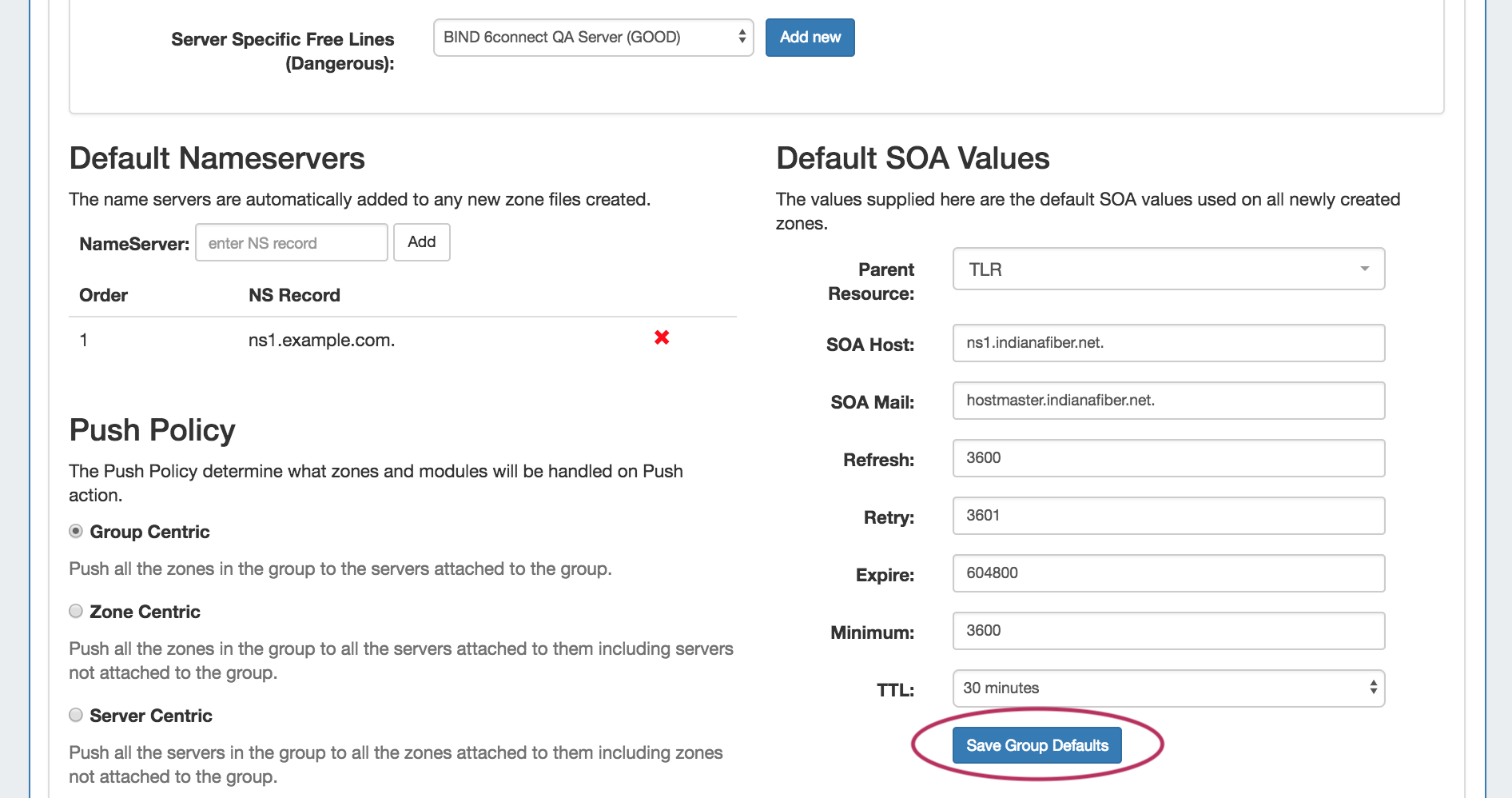1512x798 pixels.
Task: Select the Zone Centric push policy
Action: [x=76, y=612]
